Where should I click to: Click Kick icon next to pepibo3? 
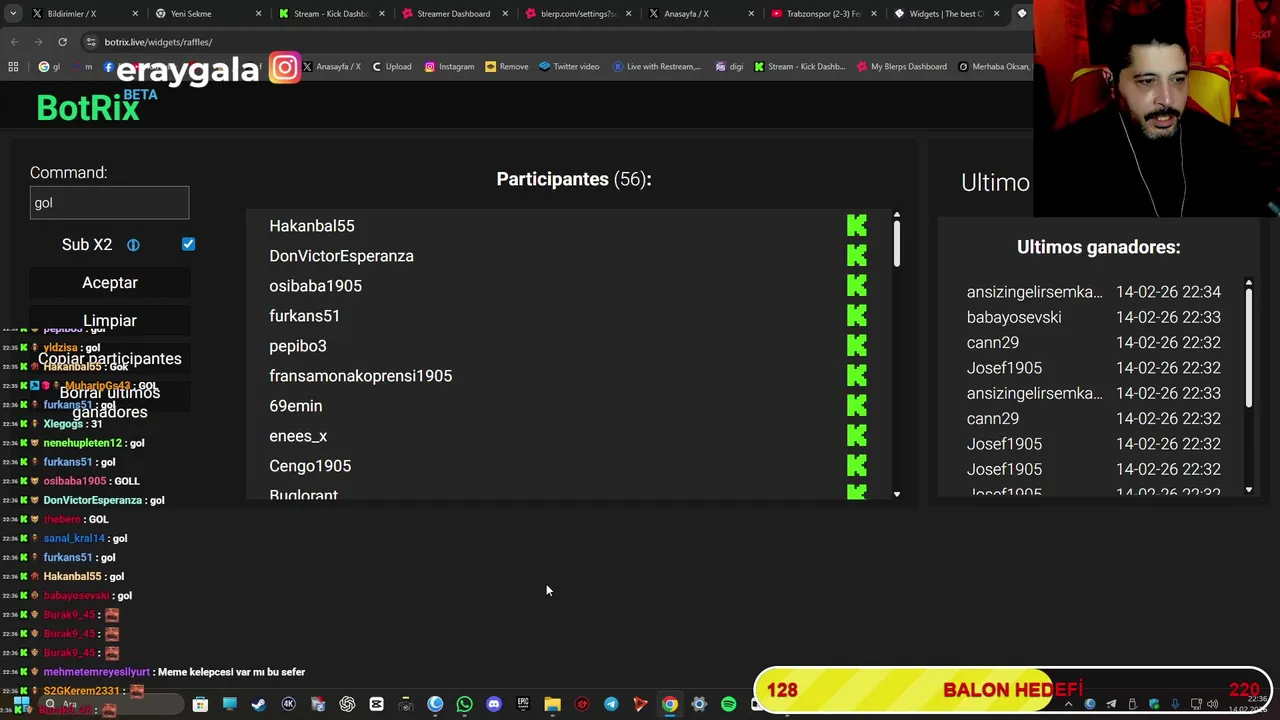(x=857, y=346)
